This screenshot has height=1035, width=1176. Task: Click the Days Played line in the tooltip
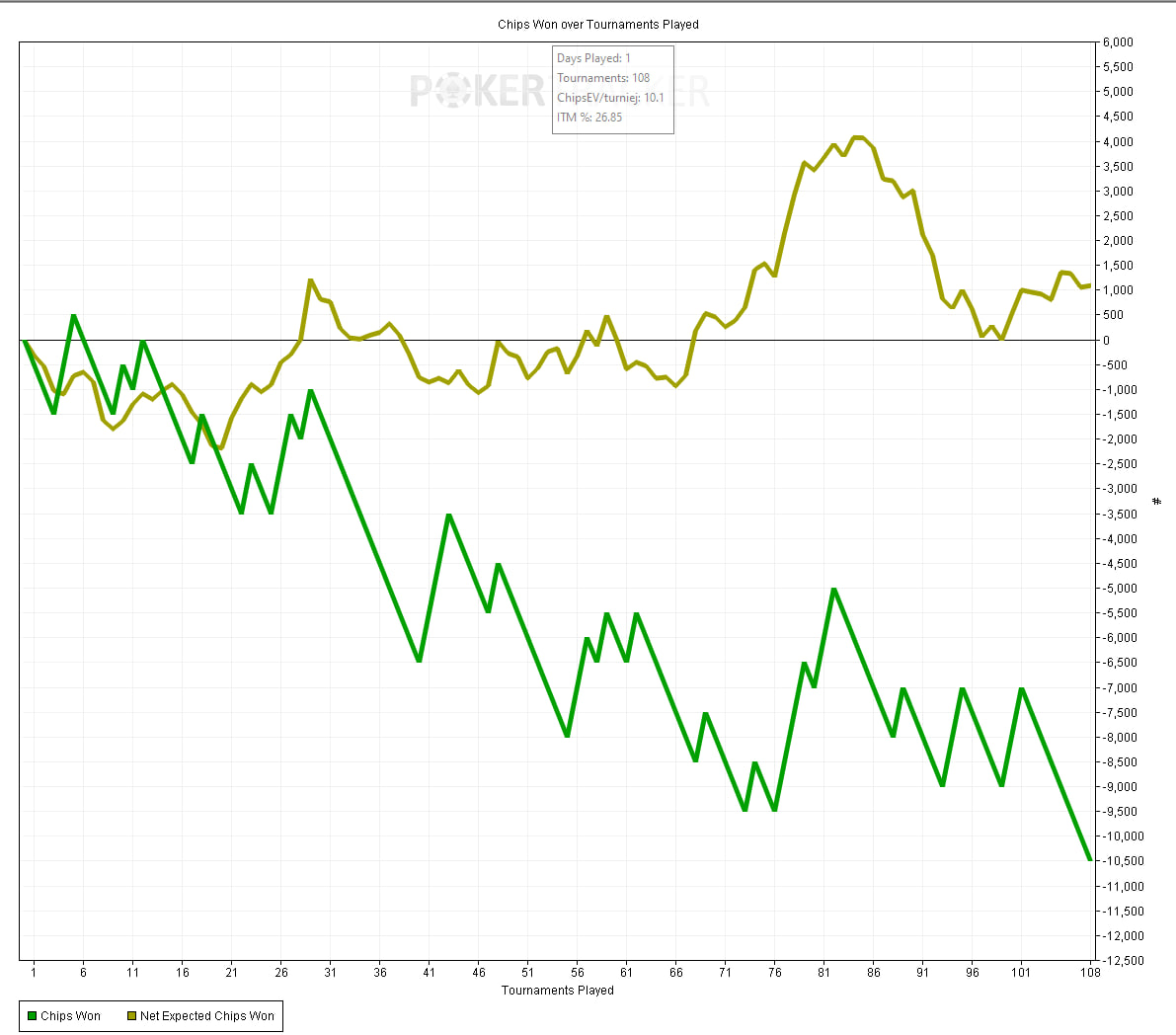593,58
